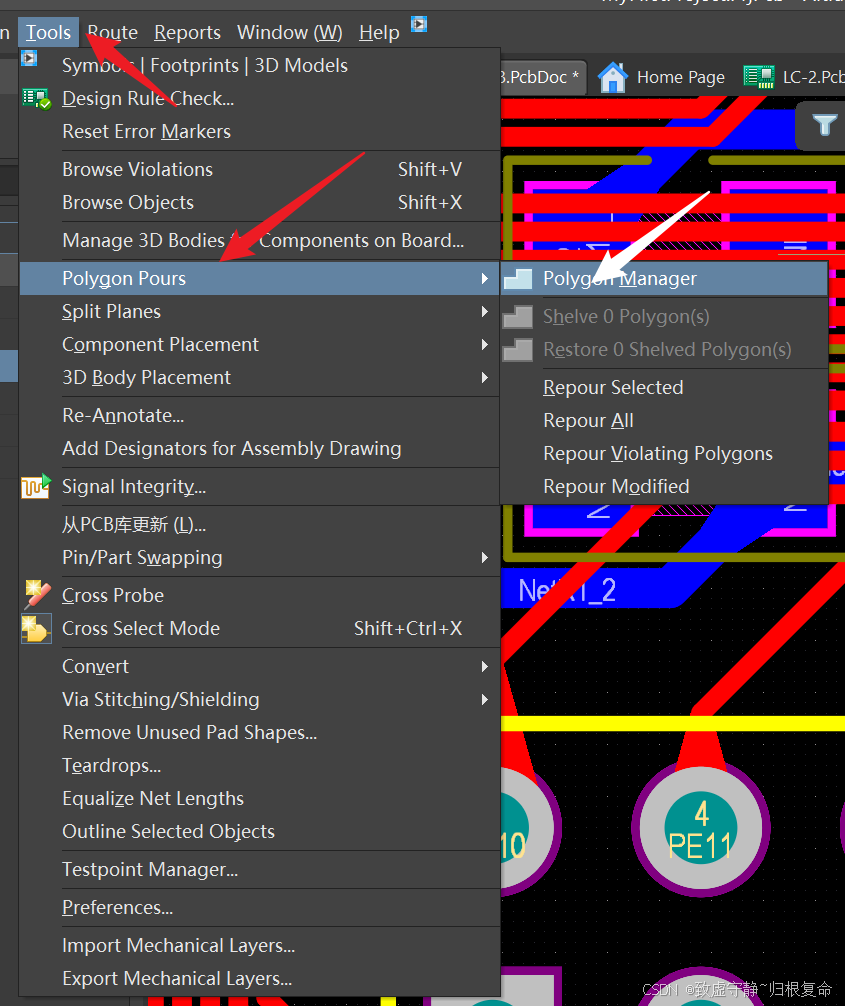Click the small icon after Help menu
The image size is (845, 1006).
pos(419,24)
